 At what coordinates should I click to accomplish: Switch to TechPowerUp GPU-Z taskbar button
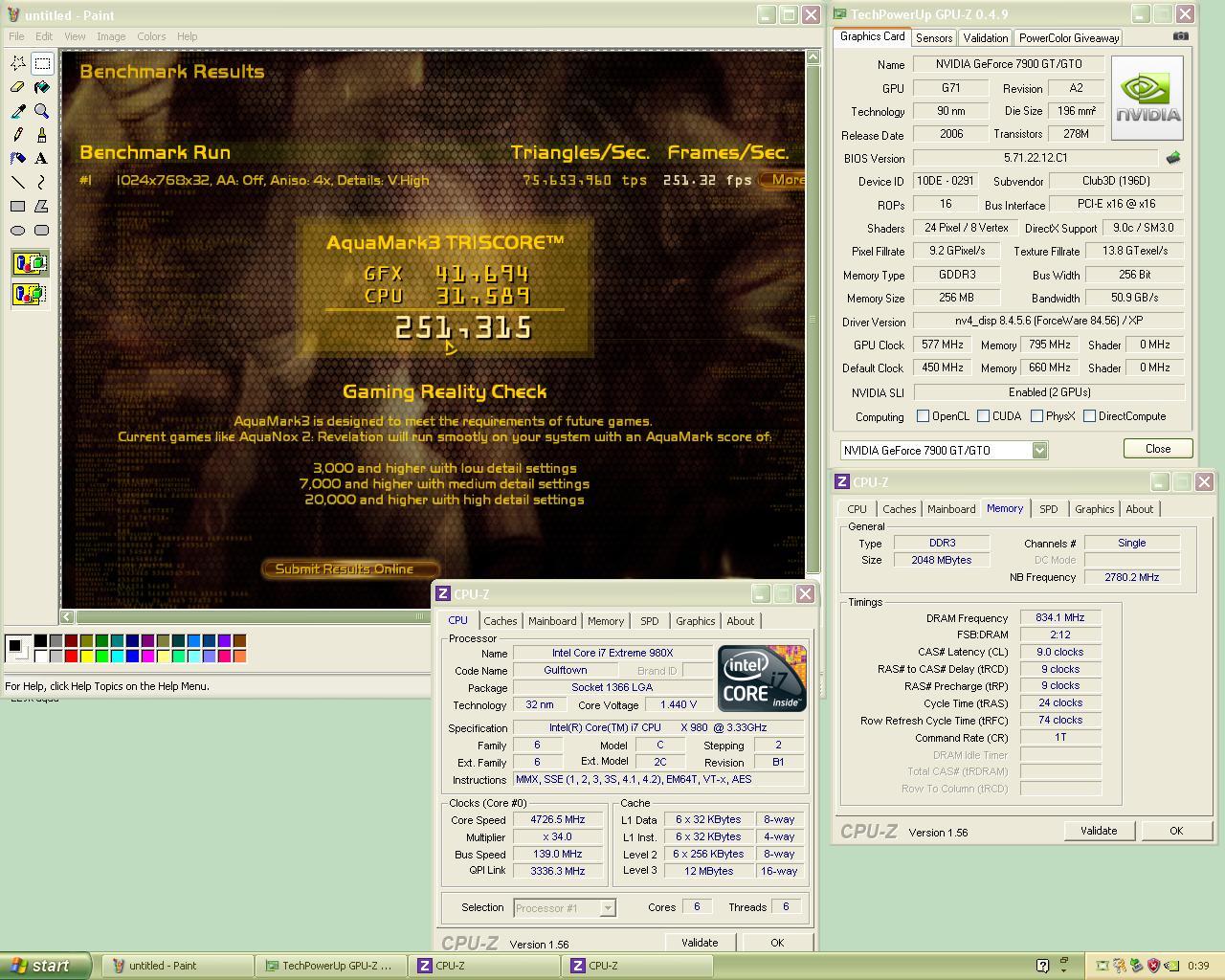[330, 966]
